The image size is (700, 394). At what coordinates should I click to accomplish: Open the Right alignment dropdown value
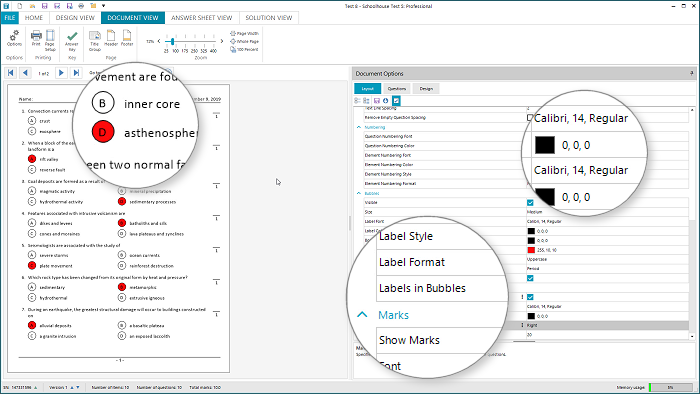(x=607, y=325)
